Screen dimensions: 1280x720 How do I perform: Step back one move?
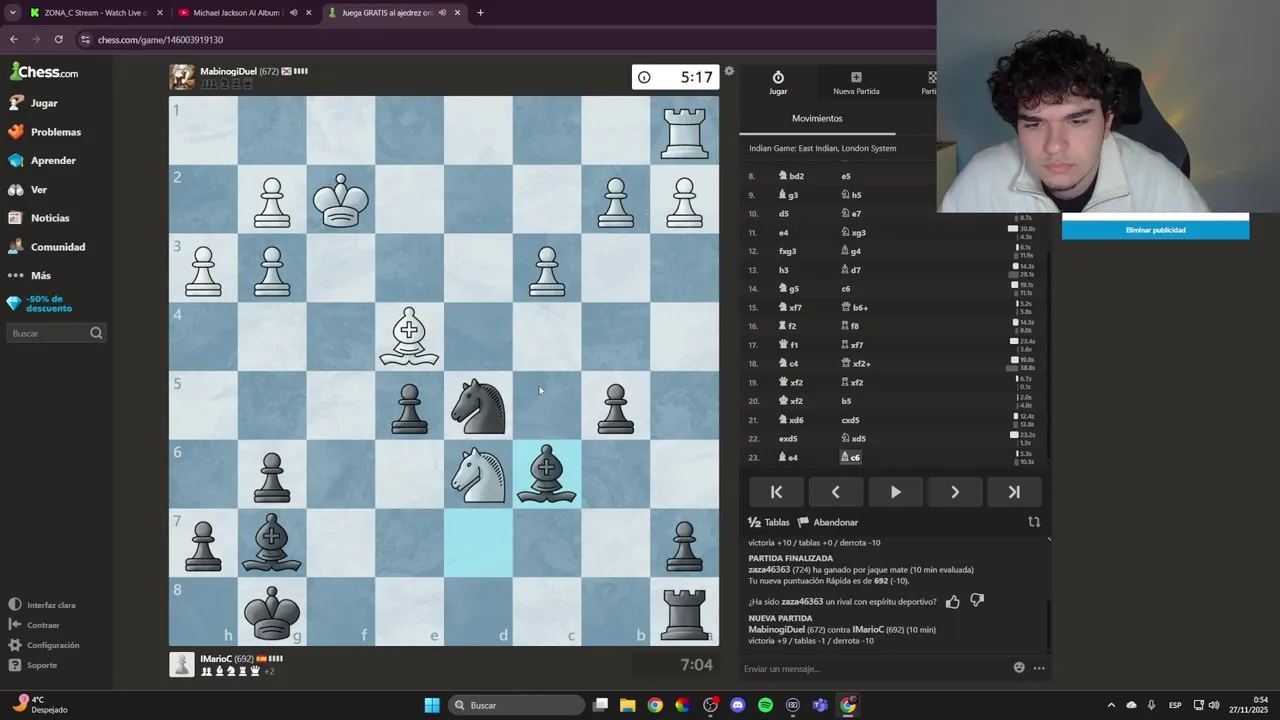(x=836, y=492)
